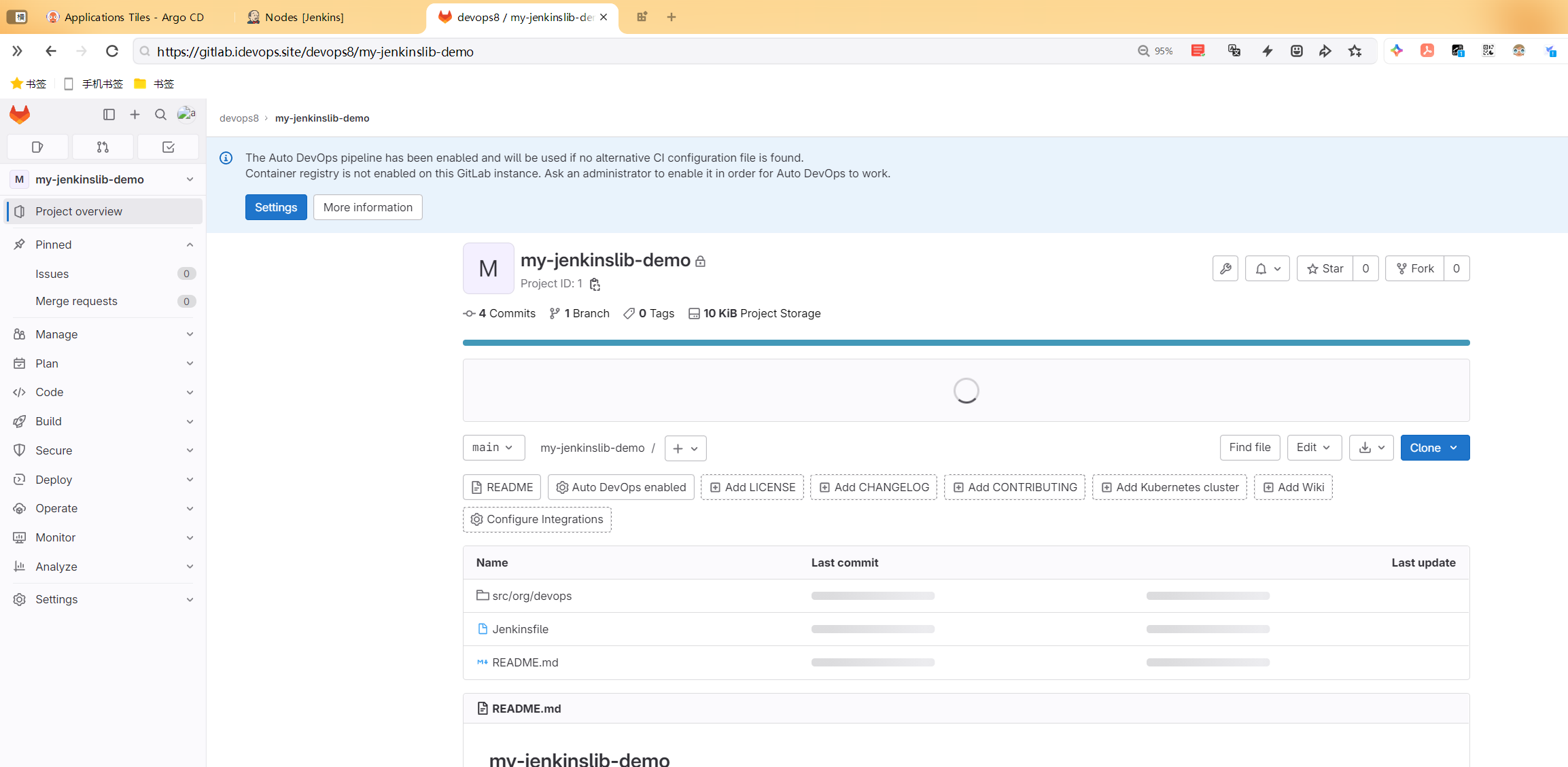
Task: Open merge requests shortcut icon
Action: point(103,147)
